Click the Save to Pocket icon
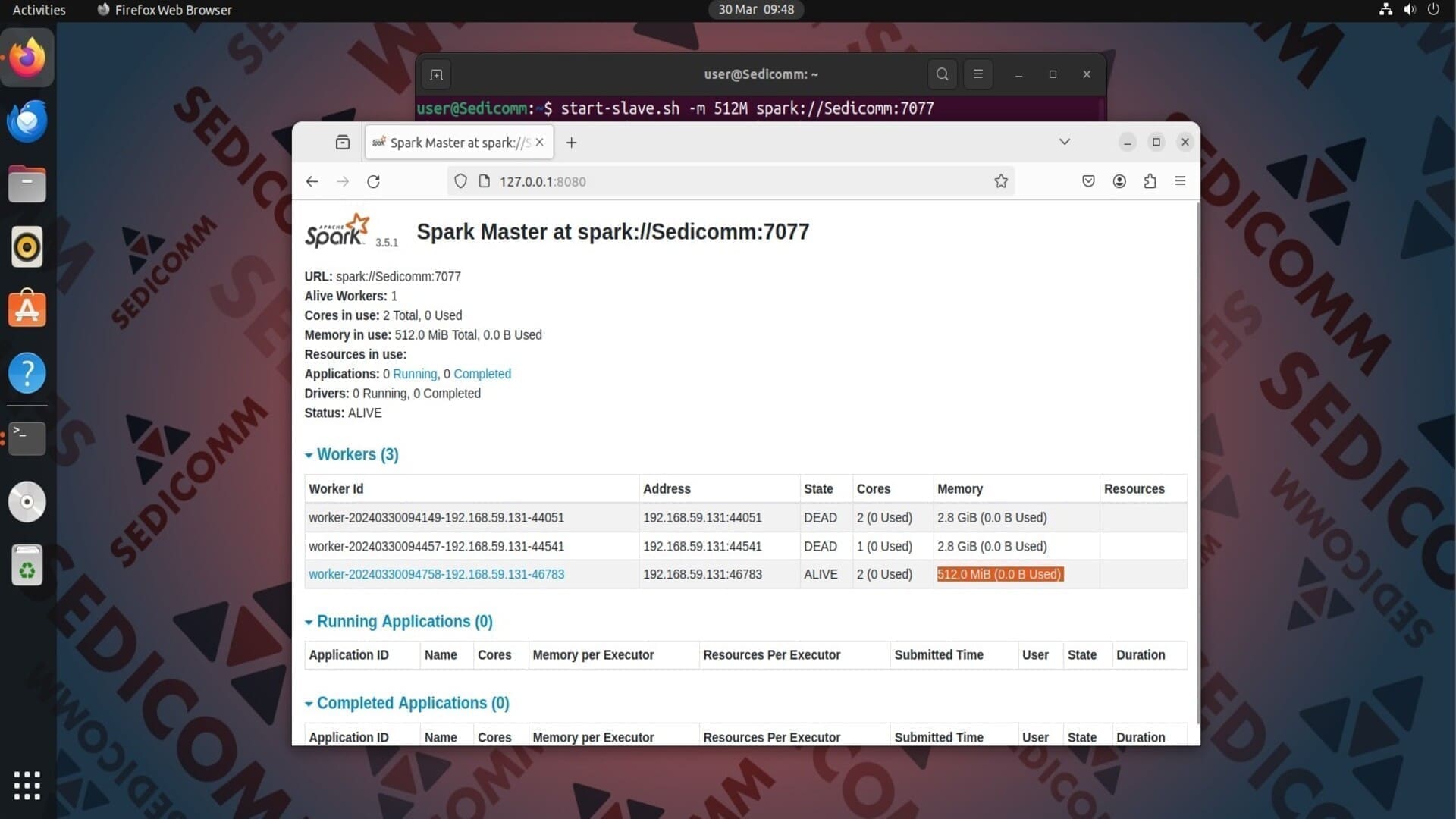1456x819 pixels. coord(1088,181)
